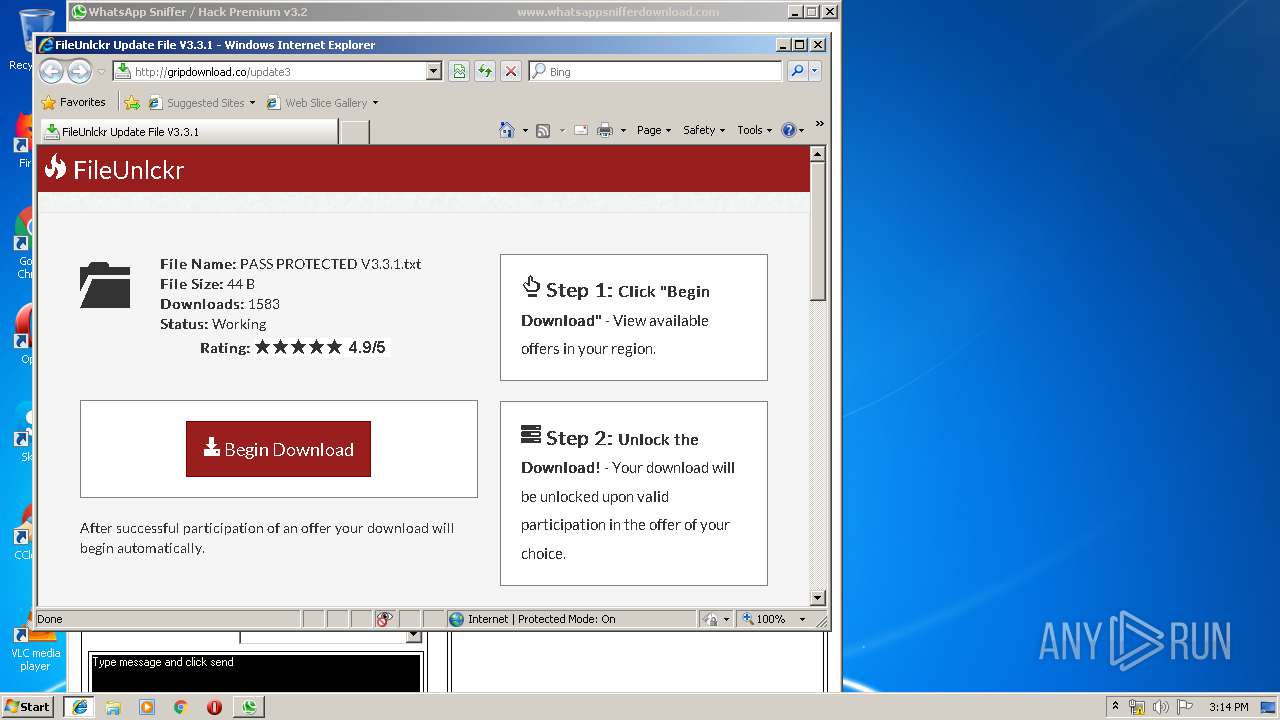Click the privacy report eye icon in status bar

pyautogui.click(x=384, y=619)
